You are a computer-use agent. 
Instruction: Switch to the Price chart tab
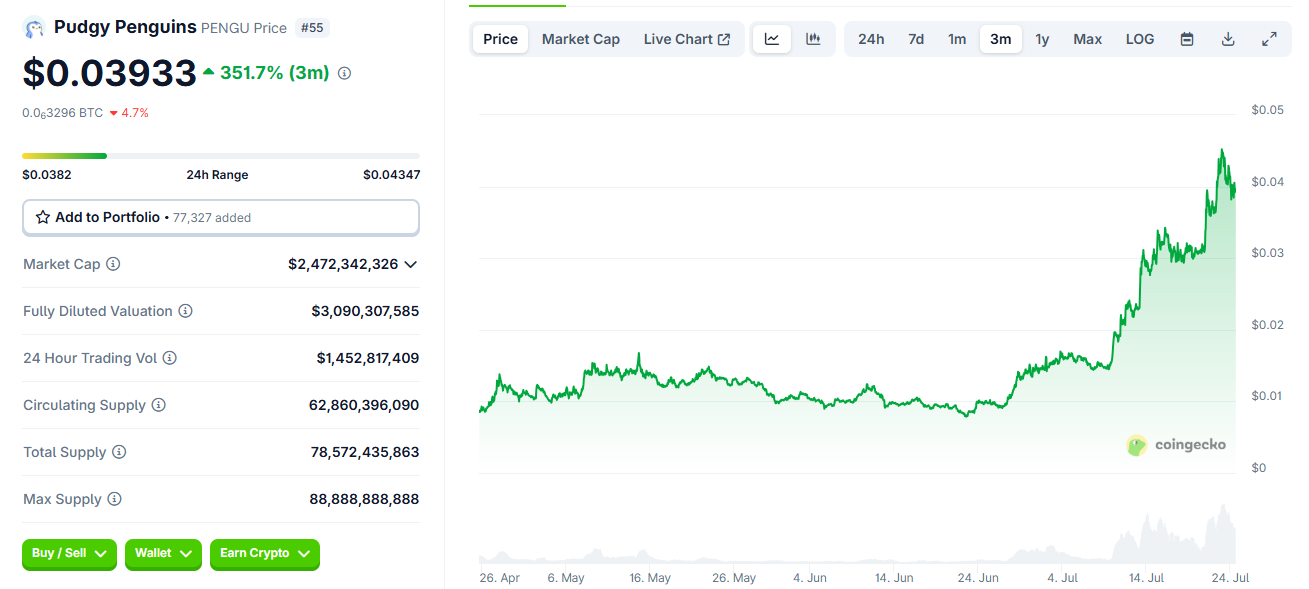(500, 39)
